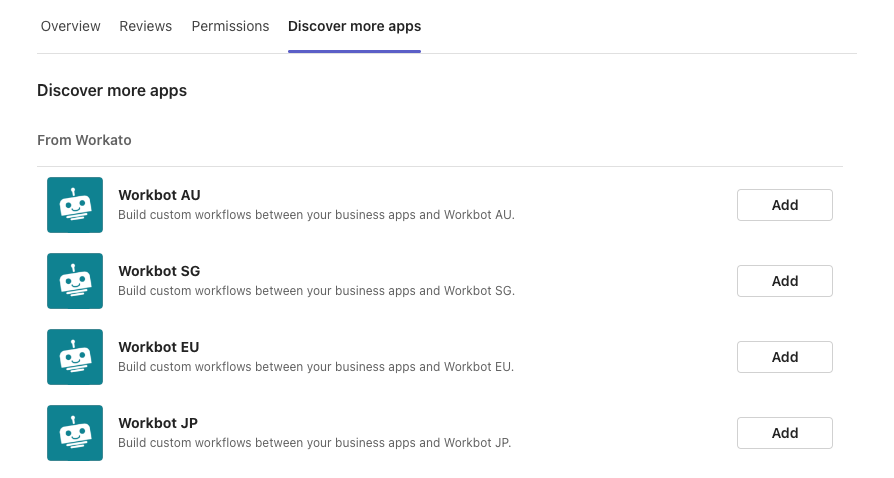The image size is (894, 478).
Task: Open the Workbot AU app title
Action: (159, 195)
